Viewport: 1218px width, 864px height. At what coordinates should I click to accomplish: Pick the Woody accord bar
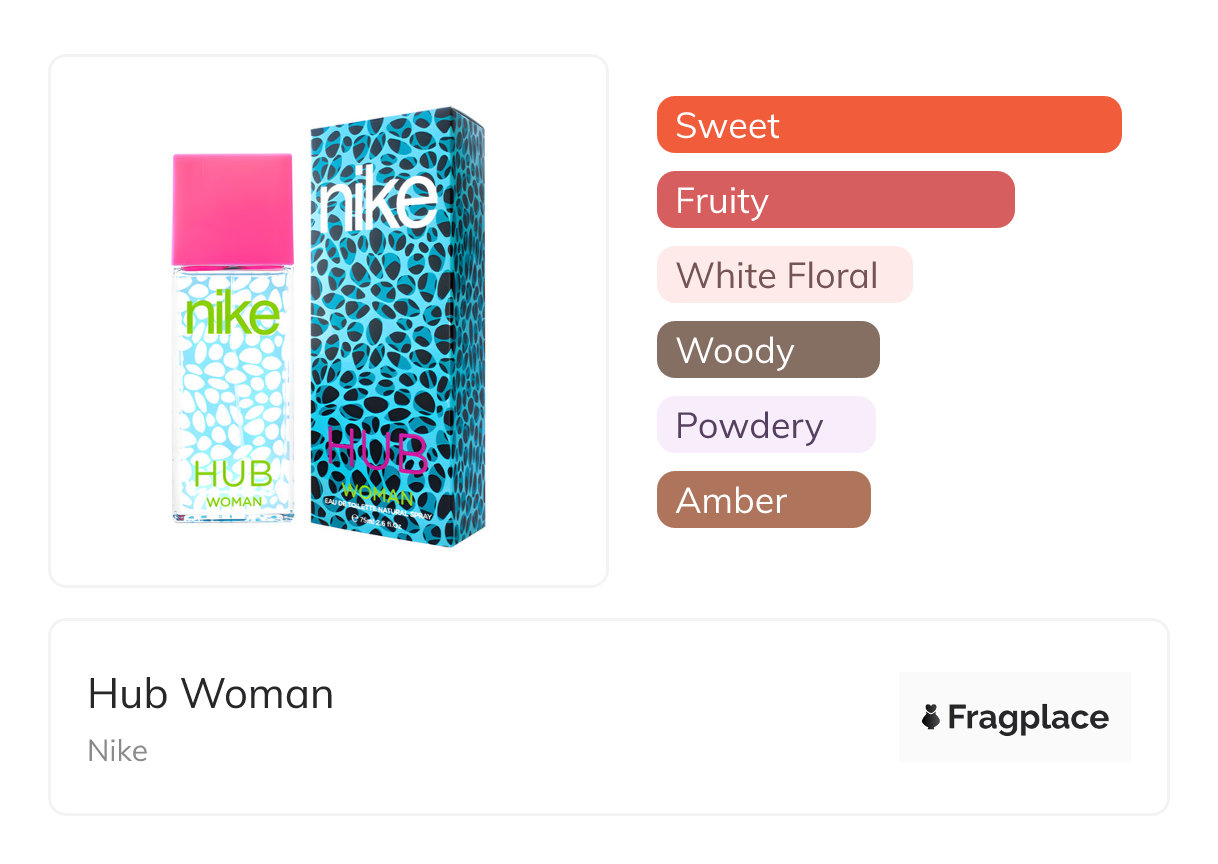pos(767,350)
